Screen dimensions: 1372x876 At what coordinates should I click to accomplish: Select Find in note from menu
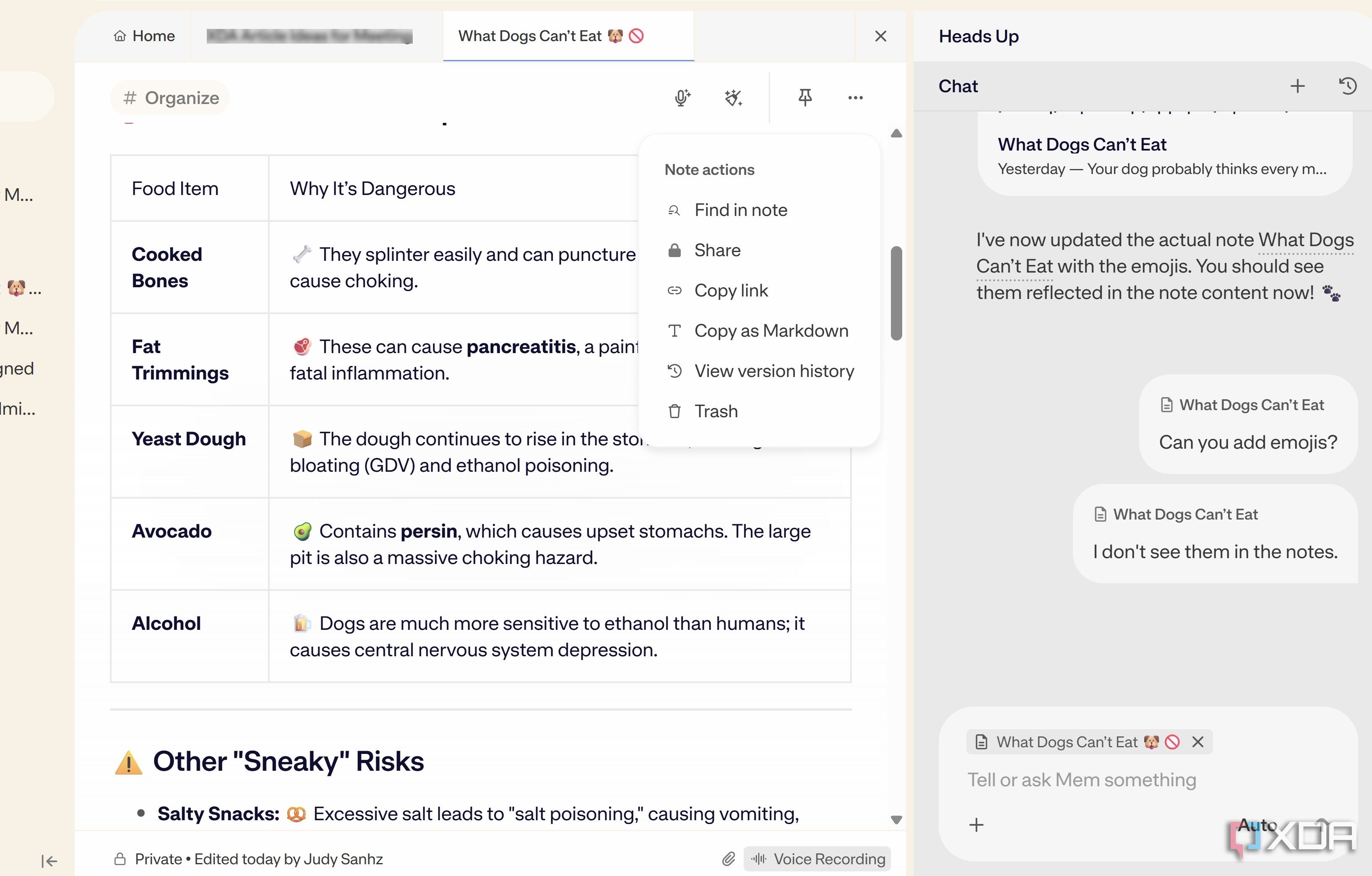759,210
